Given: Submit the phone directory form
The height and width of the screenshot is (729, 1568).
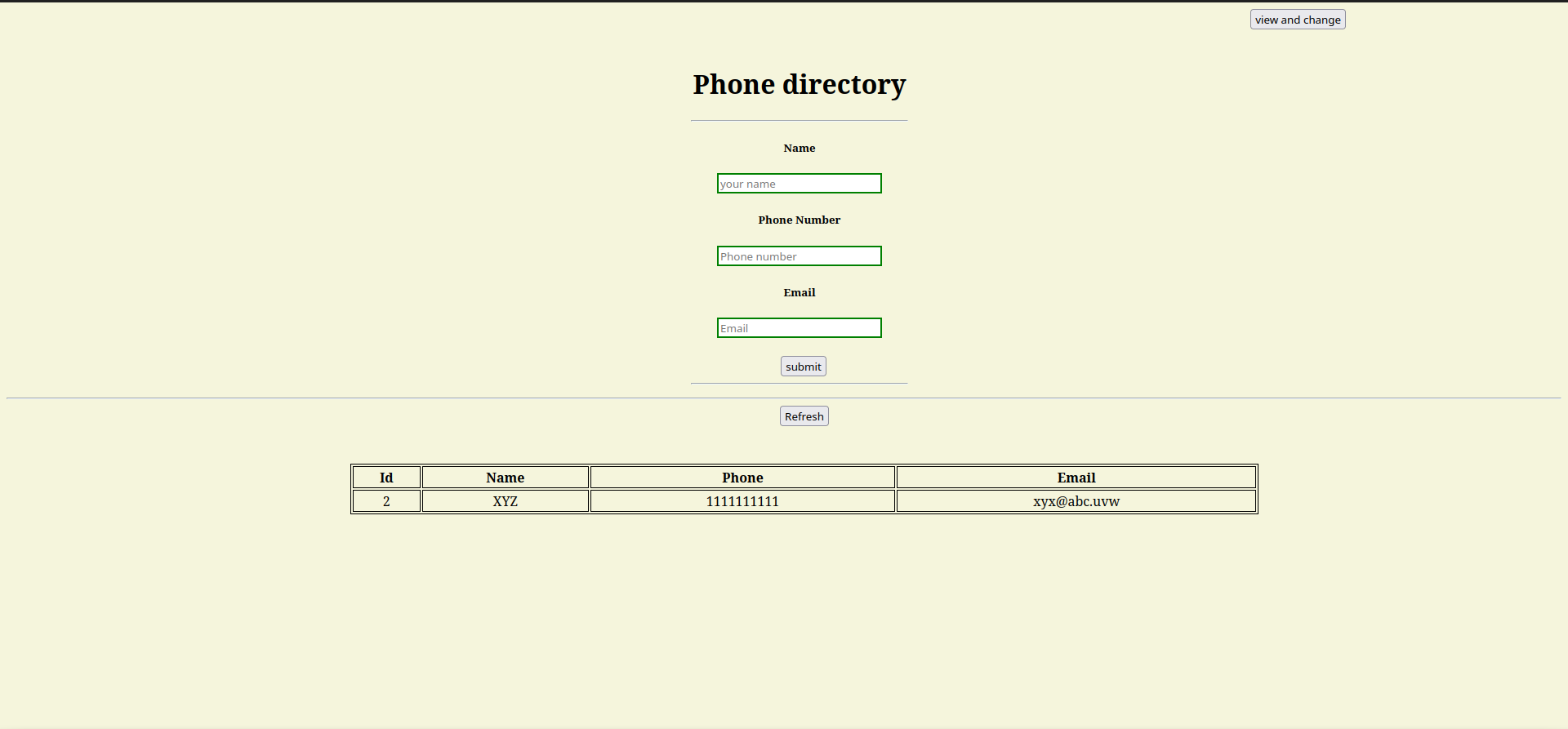Looking at the screenshot, I should click(x=804, y=367).
